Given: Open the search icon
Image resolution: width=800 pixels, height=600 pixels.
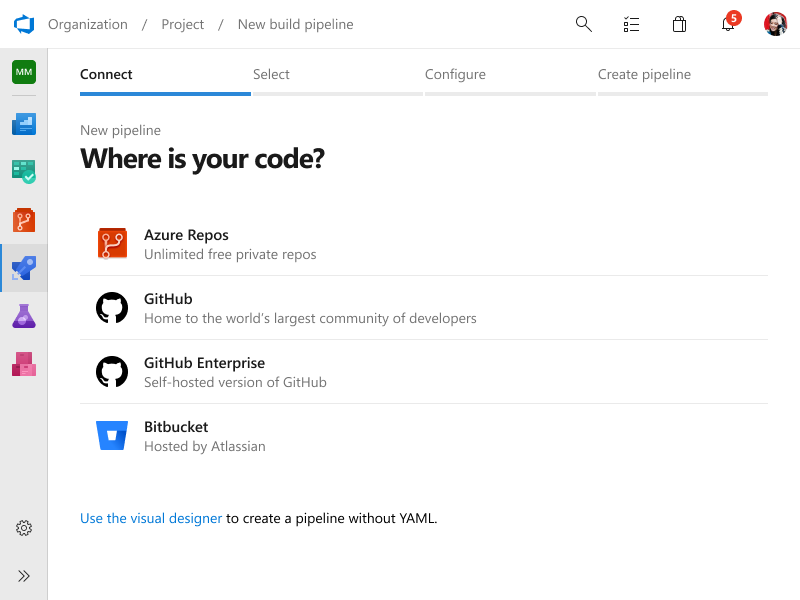Looking at the screenshot, I should point(583,24).
